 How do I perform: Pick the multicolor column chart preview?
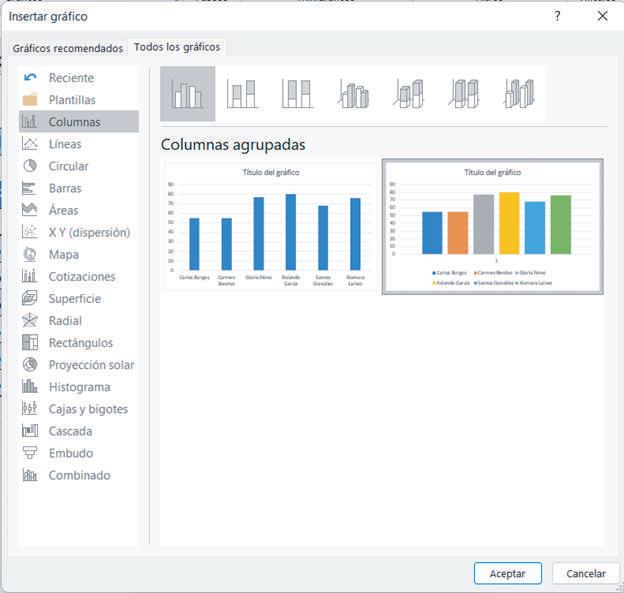click(492, 227)
